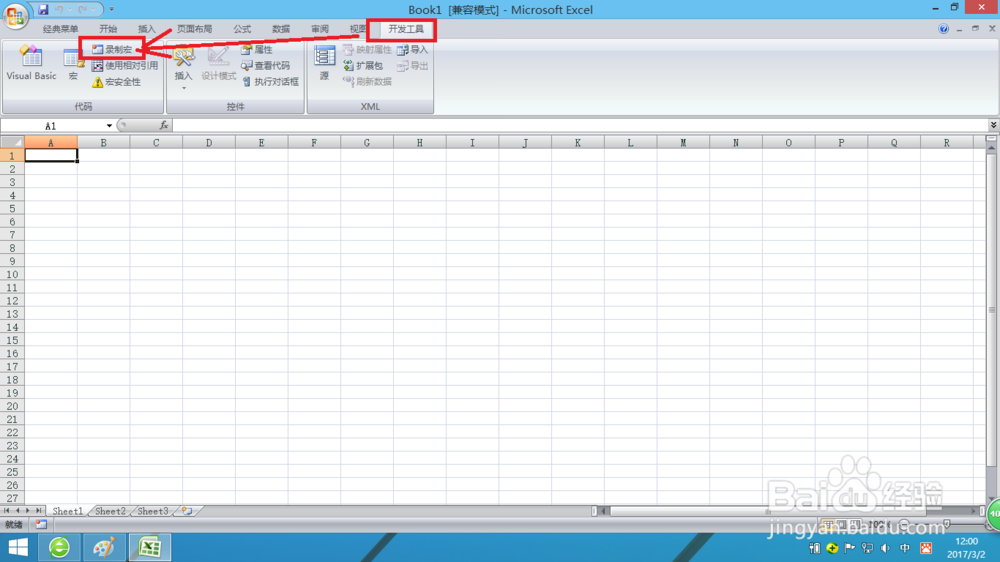Toggle 设计模式 design mode
The width and height of the screenshot is (1000, 562).
(x=219, y=64)
